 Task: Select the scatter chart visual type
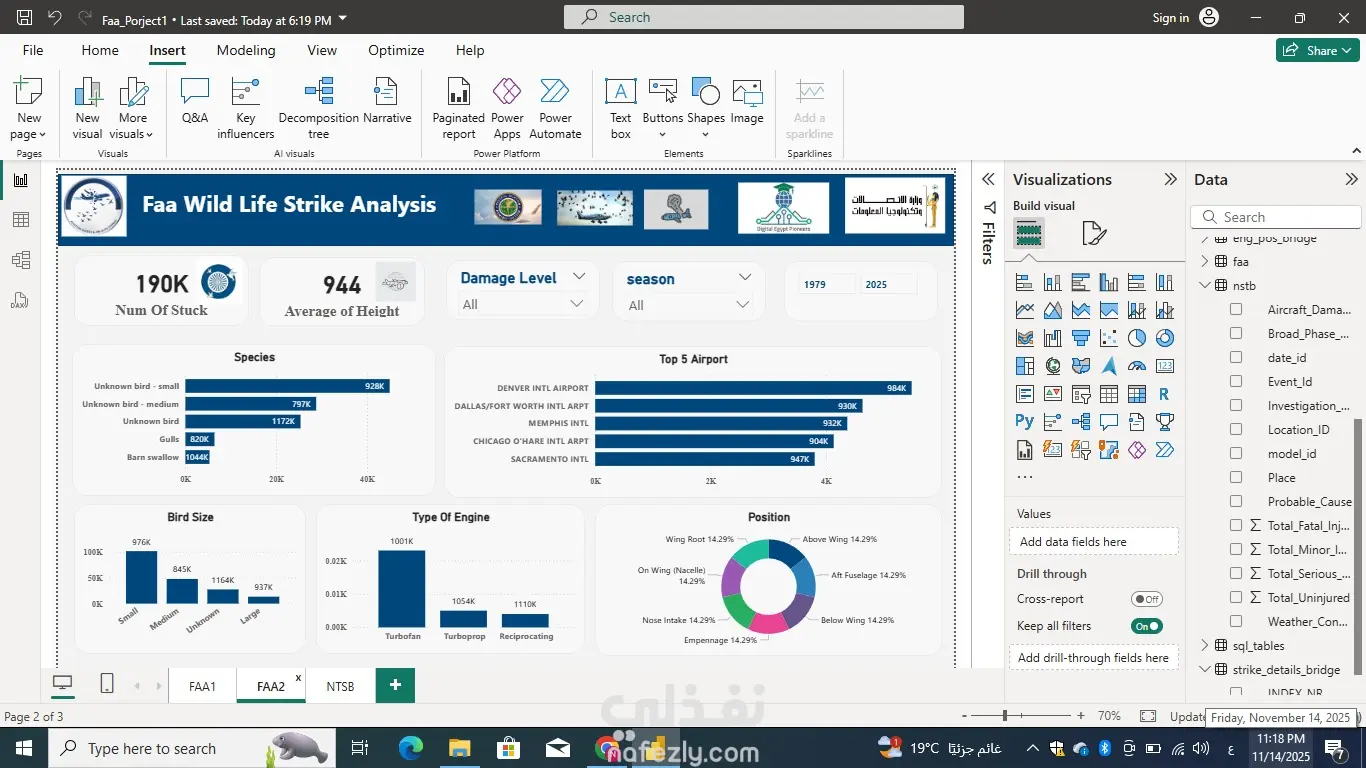tap(1109, 338)
